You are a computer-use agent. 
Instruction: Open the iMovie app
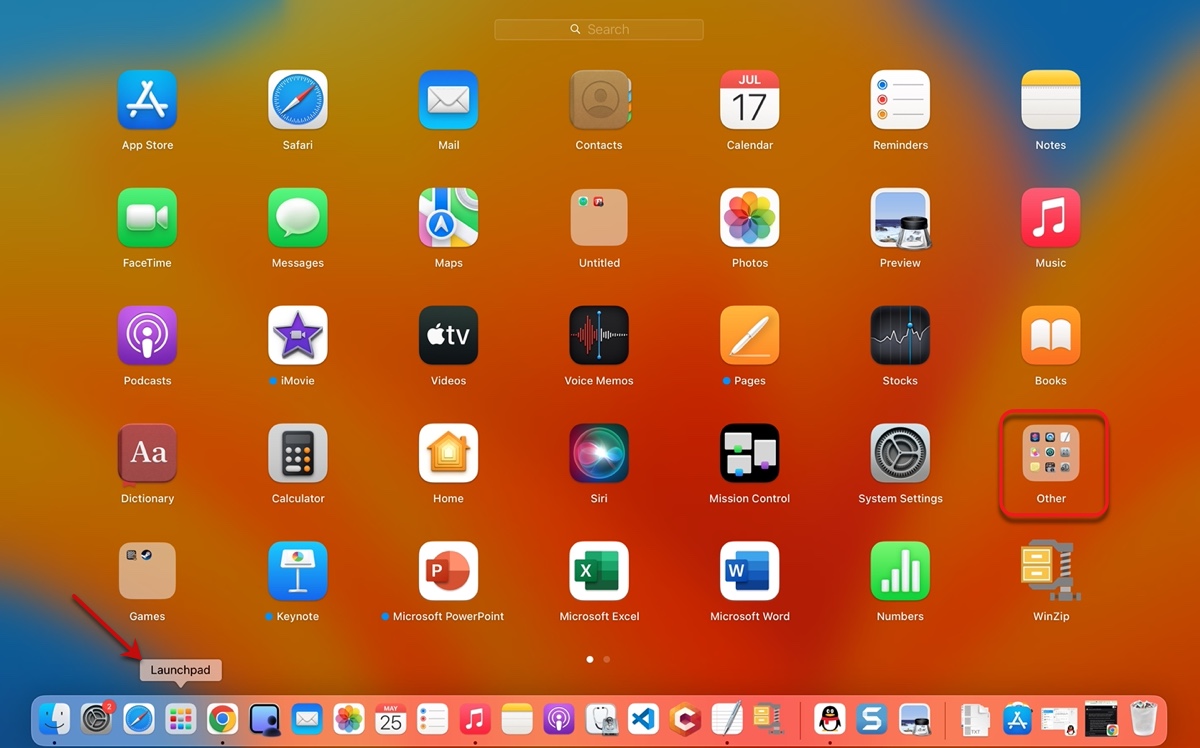click(x=298, y=336)
